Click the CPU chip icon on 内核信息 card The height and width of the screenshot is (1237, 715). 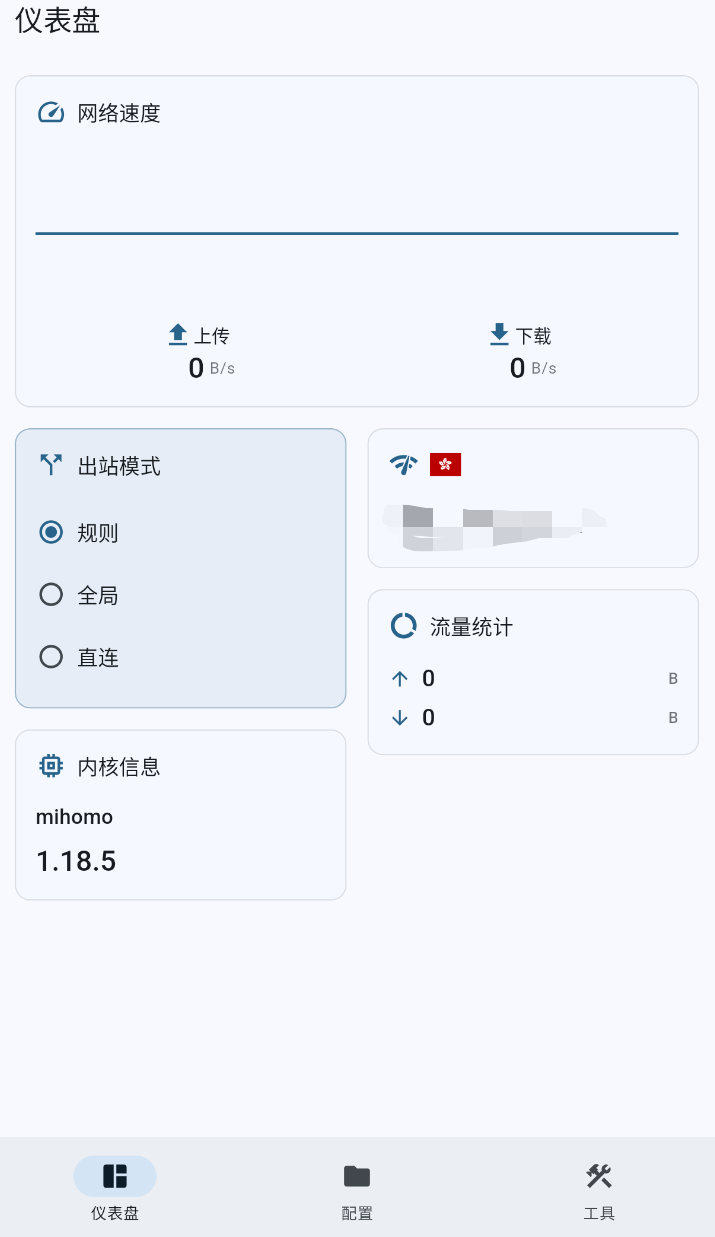pyautogui.click(x=50, y=766)
